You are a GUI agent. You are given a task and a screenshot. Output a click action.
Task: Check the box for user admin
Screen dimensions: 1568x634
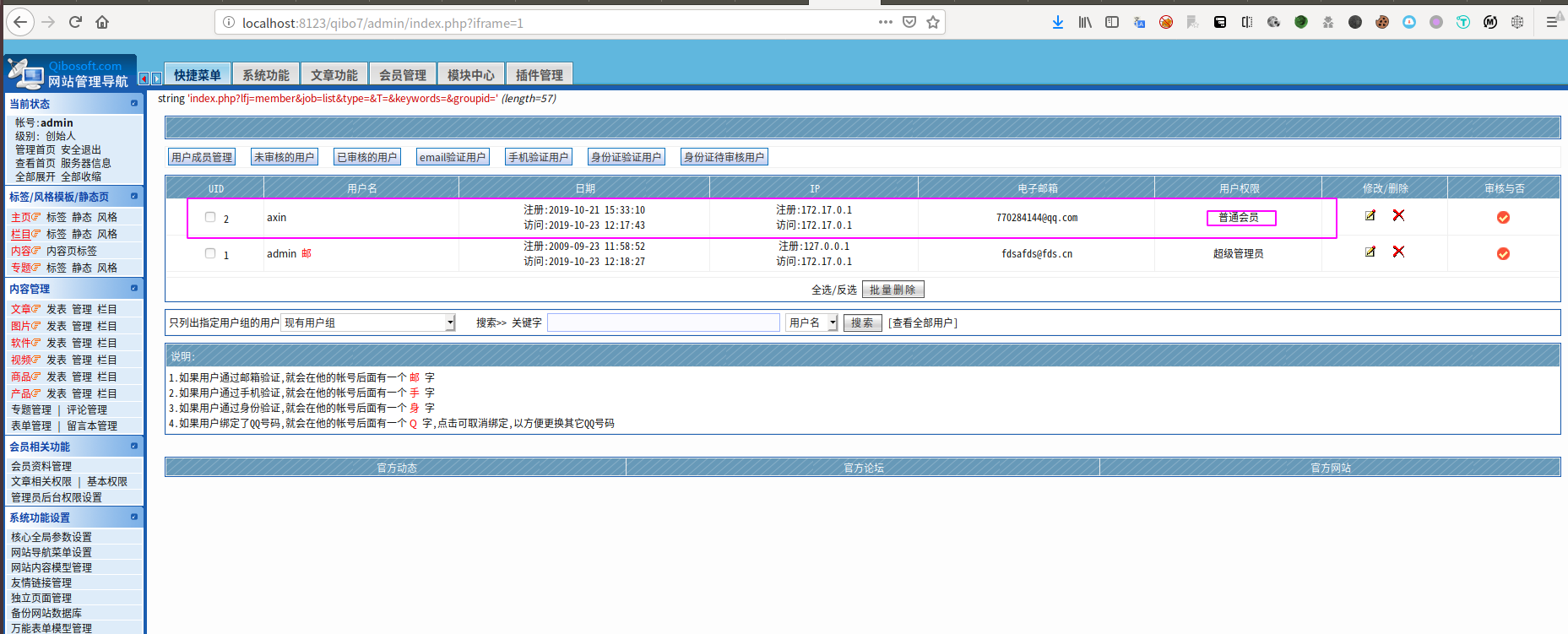pyautogui.click(x=210, y=253)
